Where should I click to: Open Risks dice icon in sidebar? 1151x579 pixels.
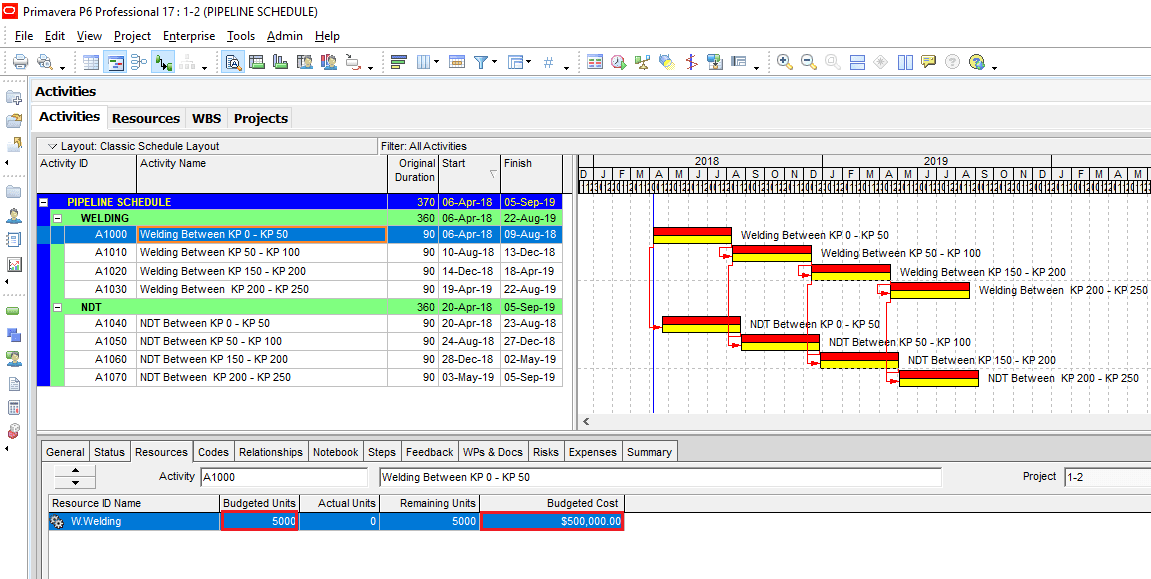point(13,431)
